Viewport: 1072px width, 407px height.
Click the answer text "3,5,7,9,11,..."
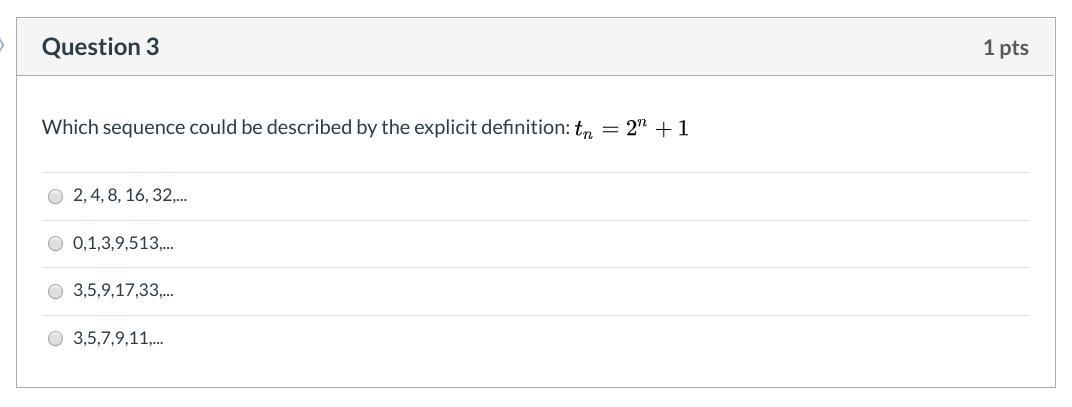pos(118,338)
